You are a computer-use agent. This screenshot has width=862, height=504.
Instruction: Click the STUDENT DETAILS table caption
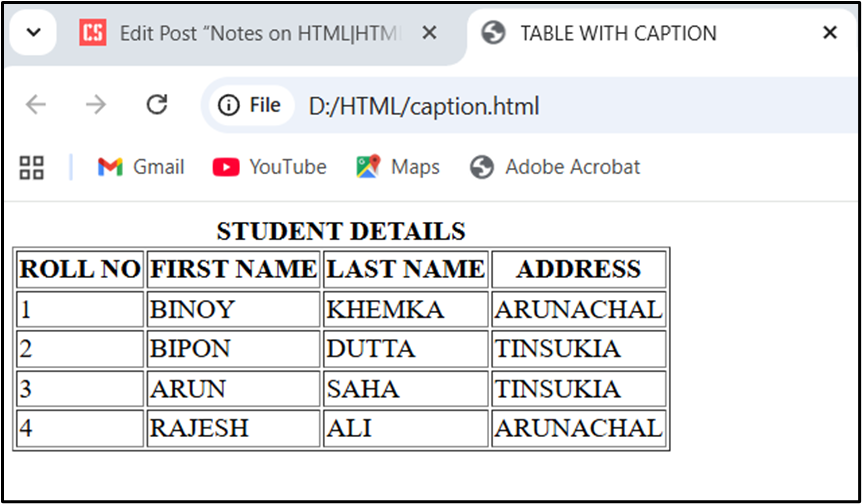tap(341, 231)
